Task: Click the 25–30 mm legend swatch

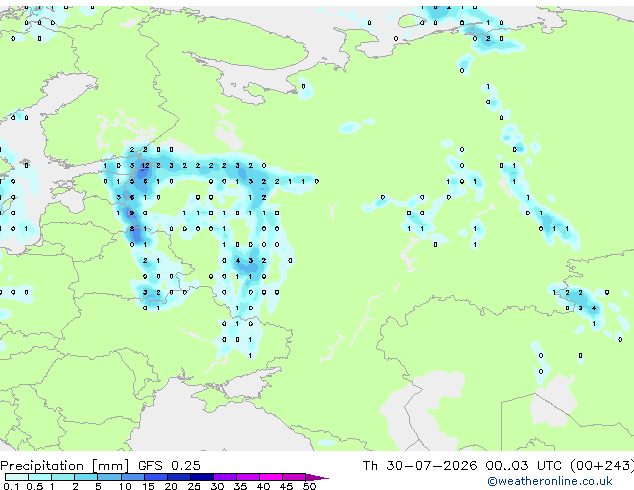Action: pyautogui.click(x=201, y=477)
